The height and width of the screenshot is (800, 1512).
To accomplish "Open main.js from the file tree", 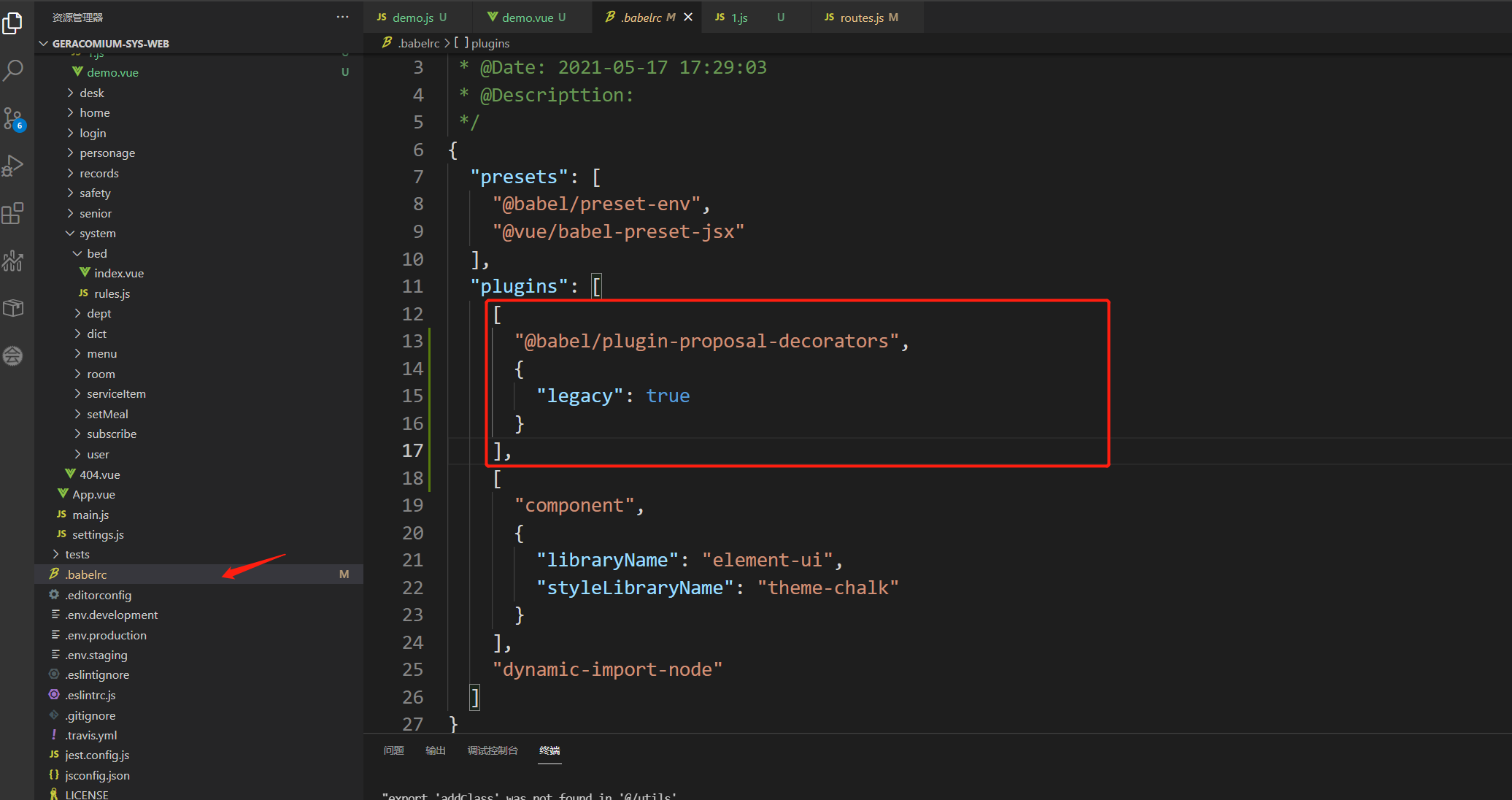I will [x=90, y=515].
